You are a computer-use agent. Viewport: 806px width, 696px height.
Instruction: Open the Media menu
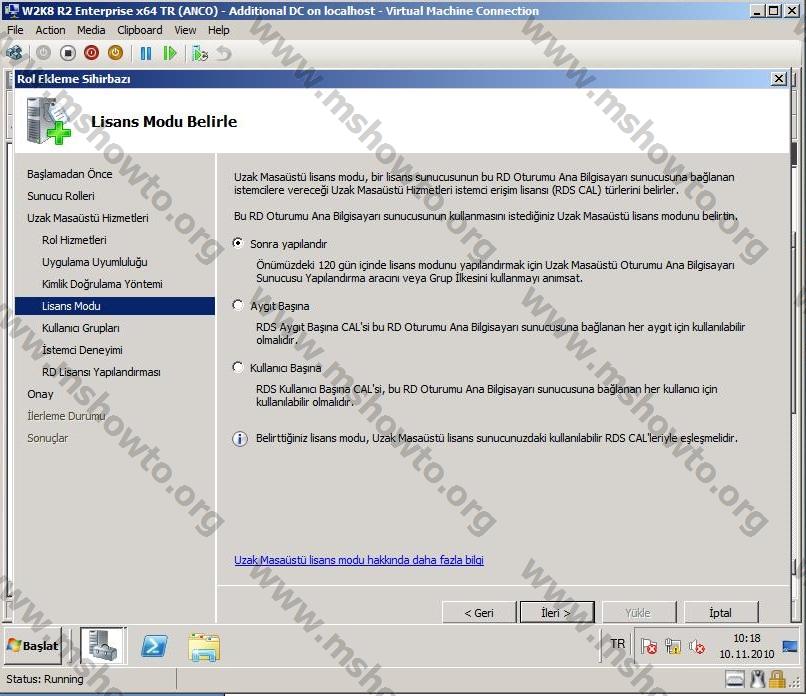click(91, 30)
